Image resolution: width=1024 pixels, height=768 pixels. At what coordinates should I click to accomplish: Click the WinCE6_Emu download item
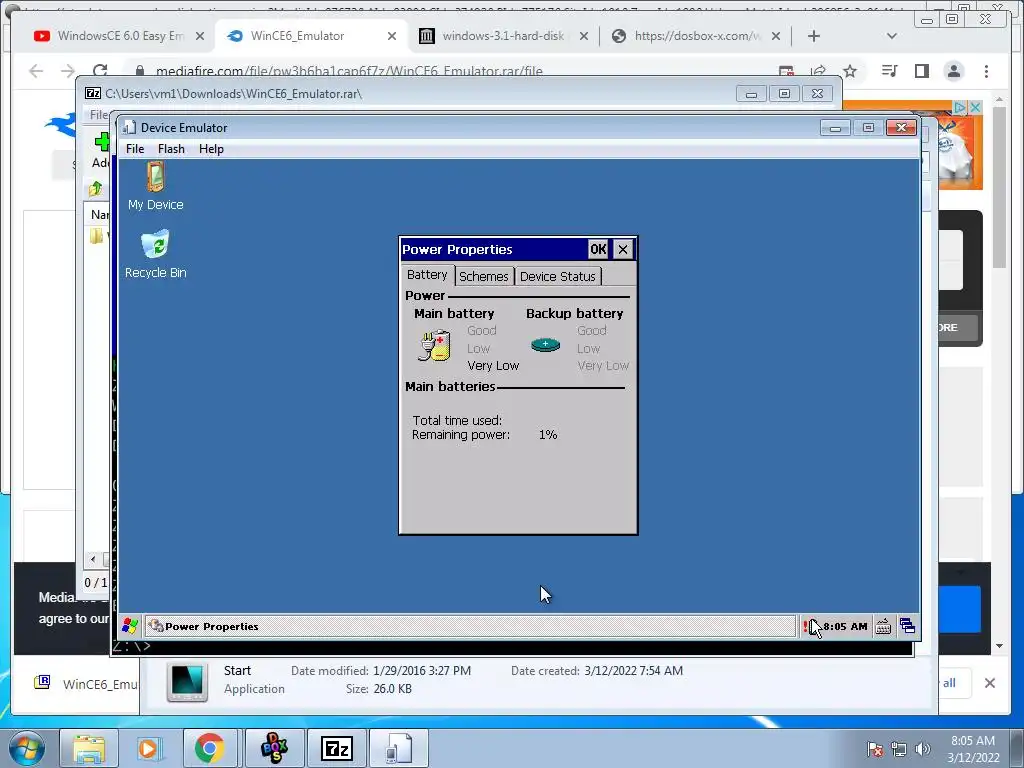[x=85, y=684]
